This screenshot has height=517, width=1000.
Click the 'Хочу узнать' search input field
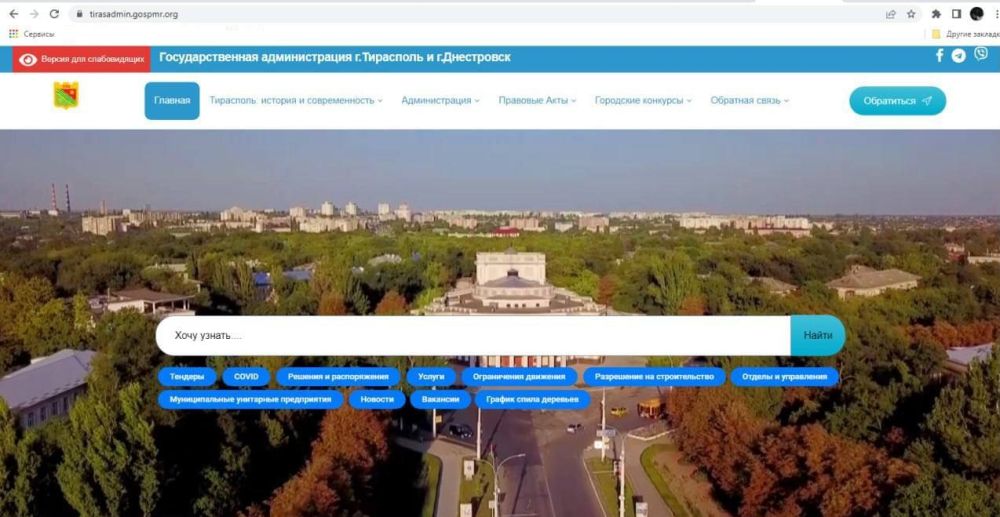pos(470,335)
